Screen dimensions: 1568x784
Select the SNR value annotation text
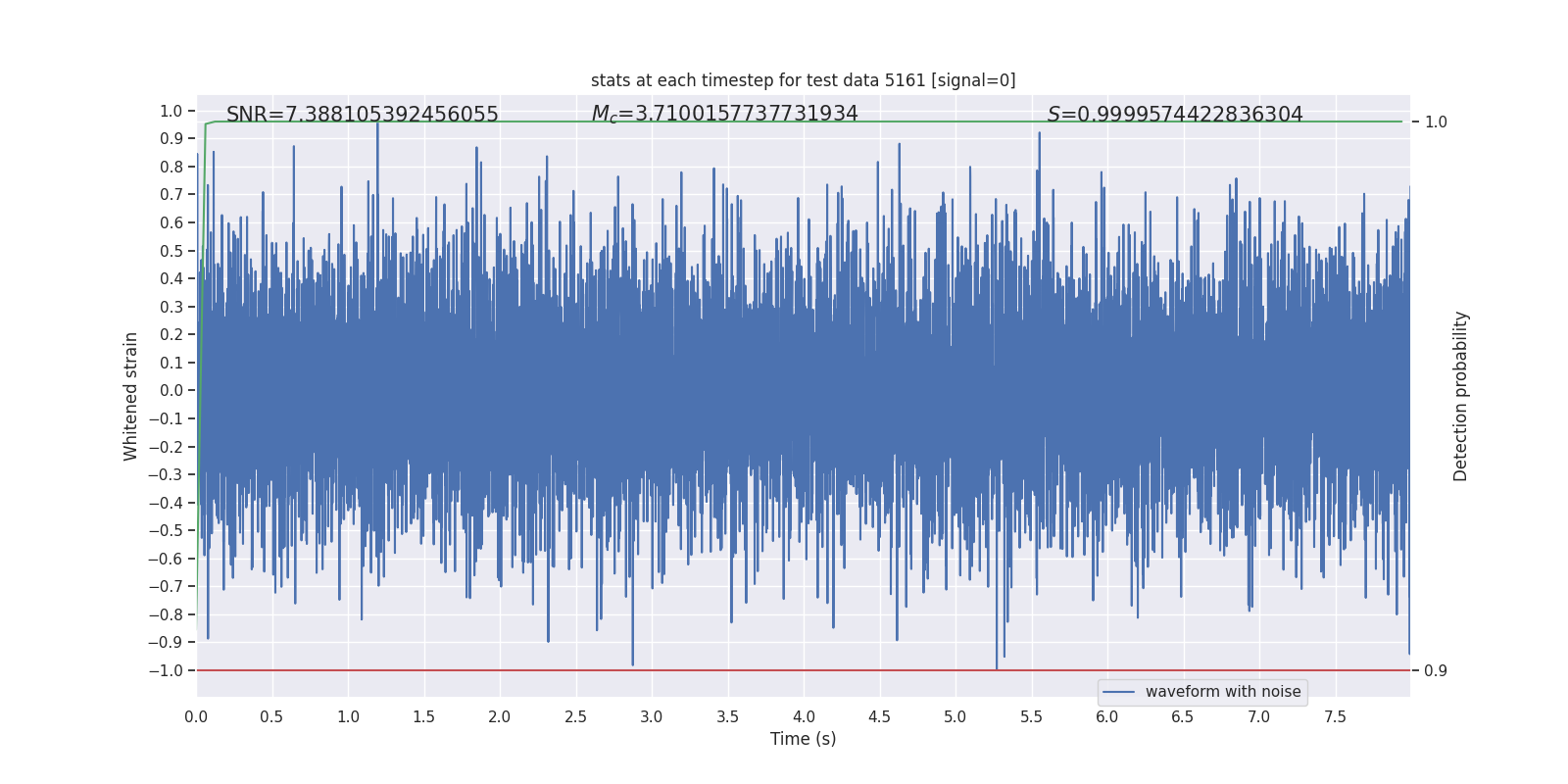click(362, 115)
